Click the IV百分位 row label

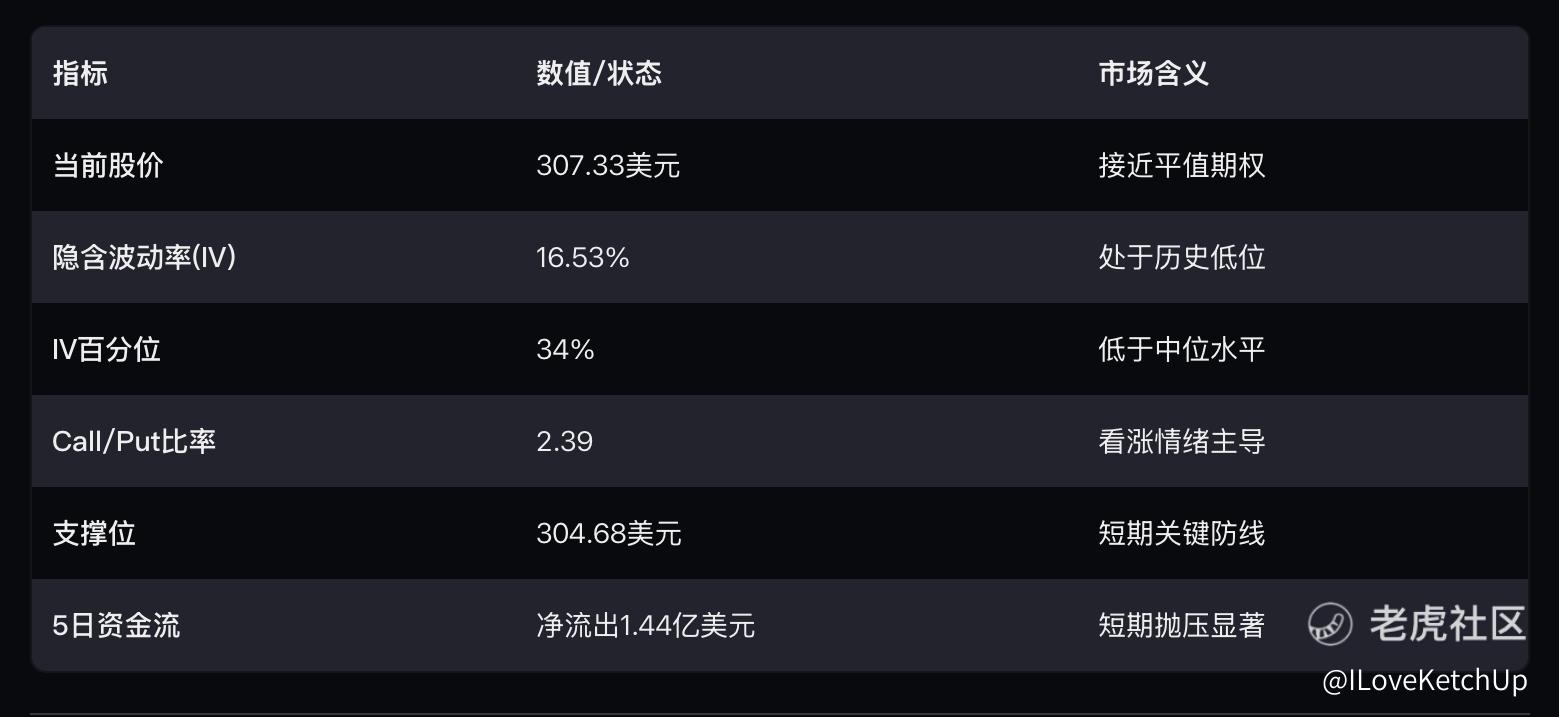[x=106, y=349]
